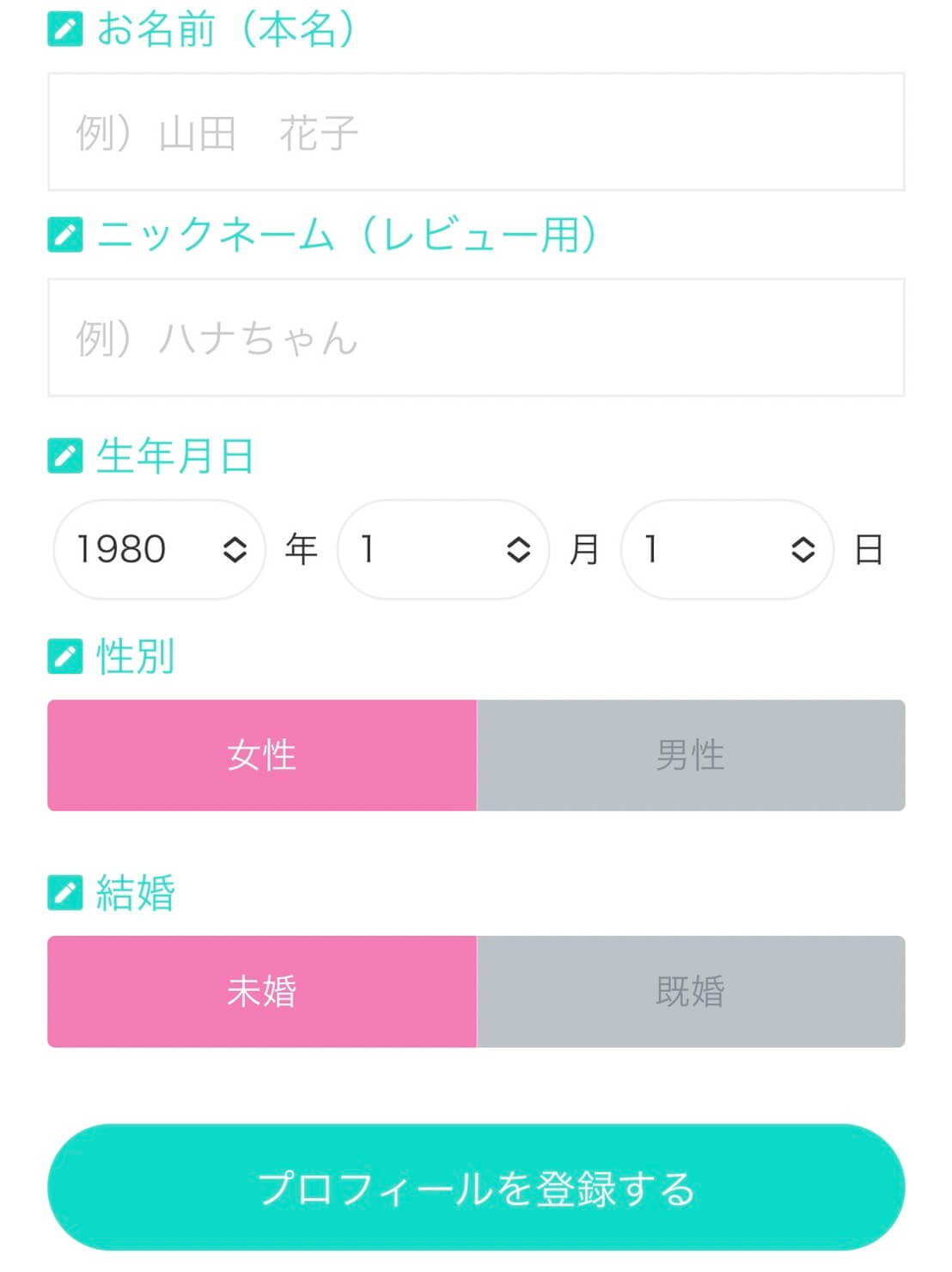Viewport: 952px width, 1272px height.
Task: Click the pencil icon beside 結婚
Action: tap(64, 893)
